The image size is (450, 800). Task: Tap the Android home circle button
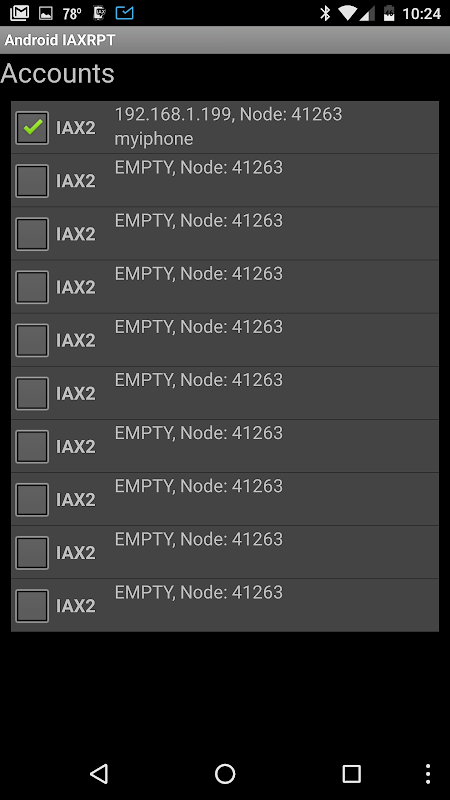point(225,773)
